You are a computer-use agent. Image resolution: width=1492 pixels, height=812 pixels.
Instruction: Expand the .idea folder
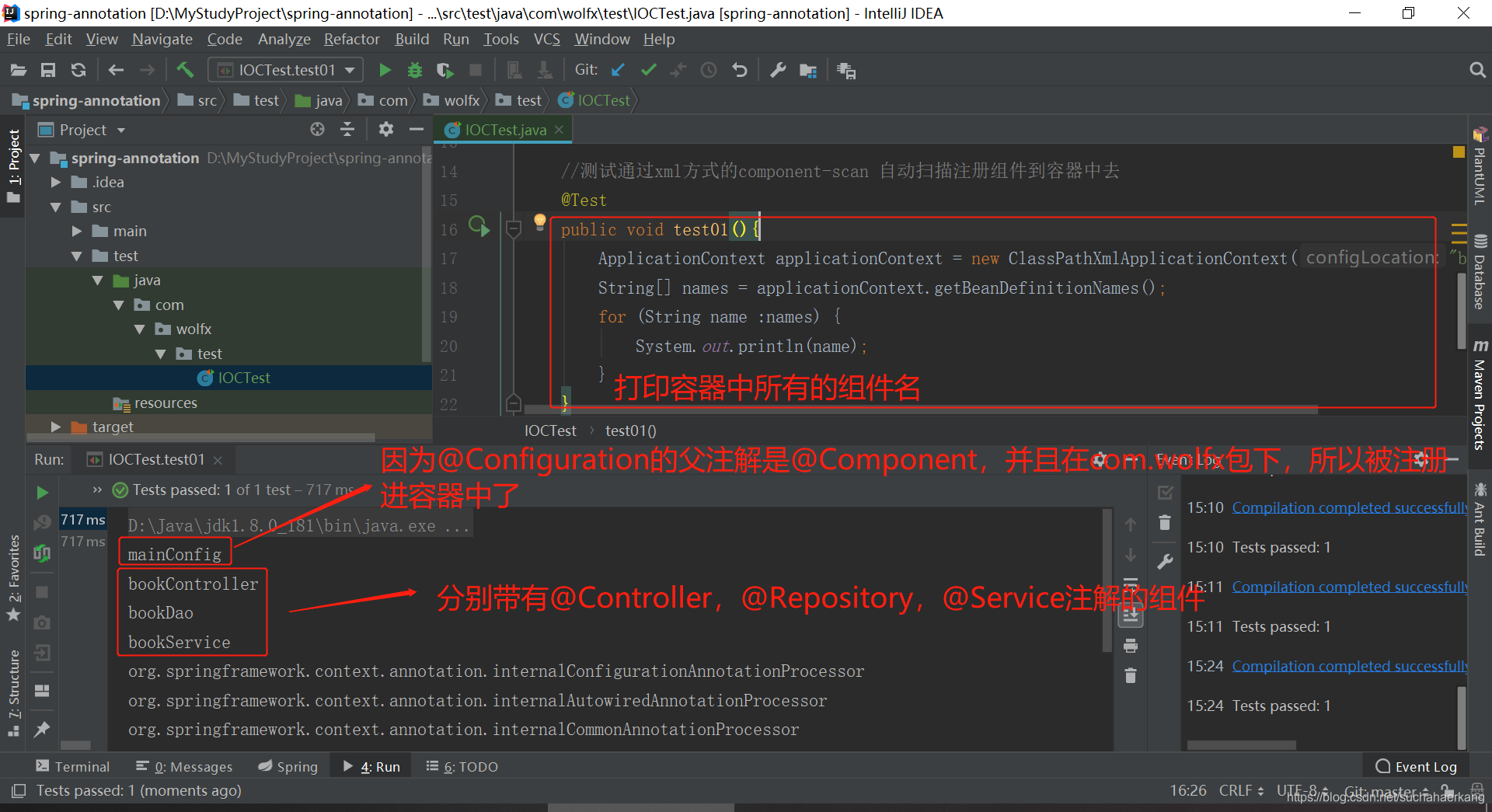56,183
